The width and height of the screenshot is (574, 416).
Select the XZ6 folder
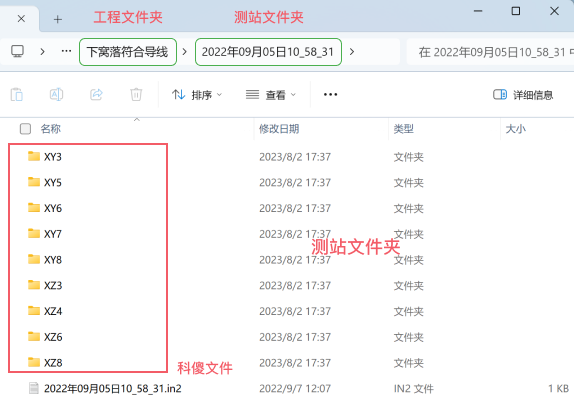(53, 337)
